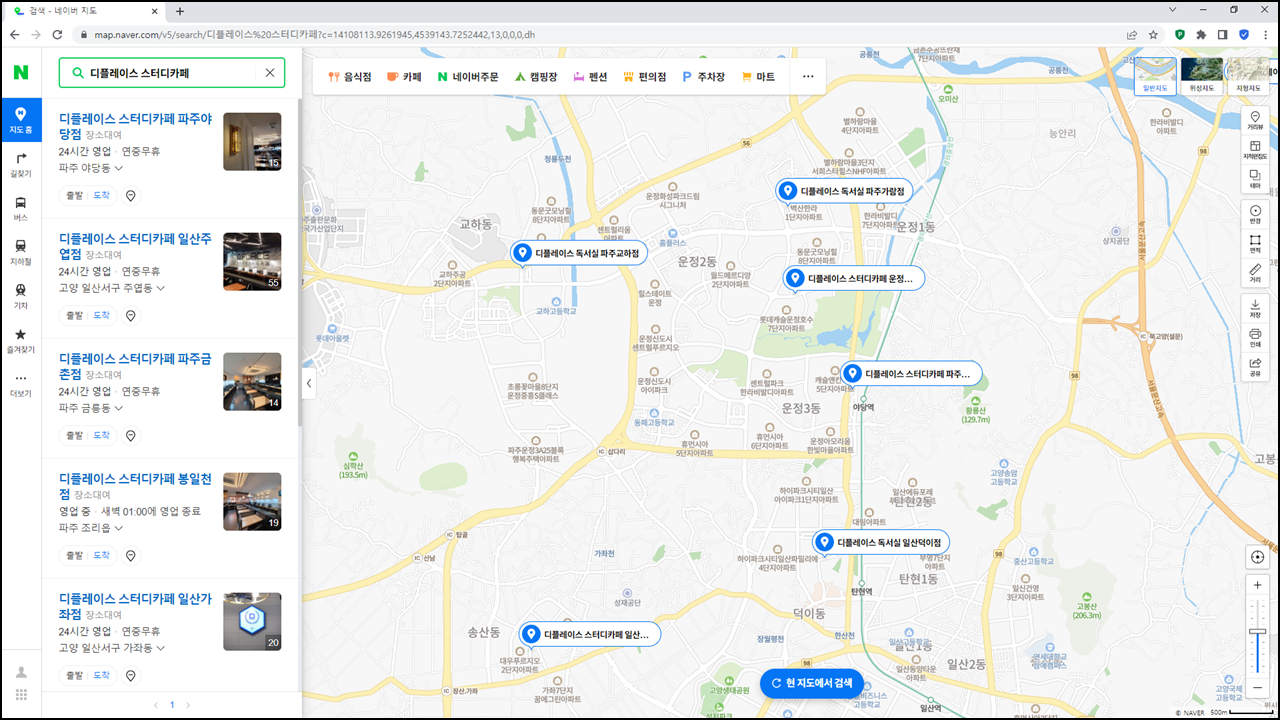
Task: Open 디플레이스 스터디카페 일산주엽점 result
Action: [x=135, y=246]
